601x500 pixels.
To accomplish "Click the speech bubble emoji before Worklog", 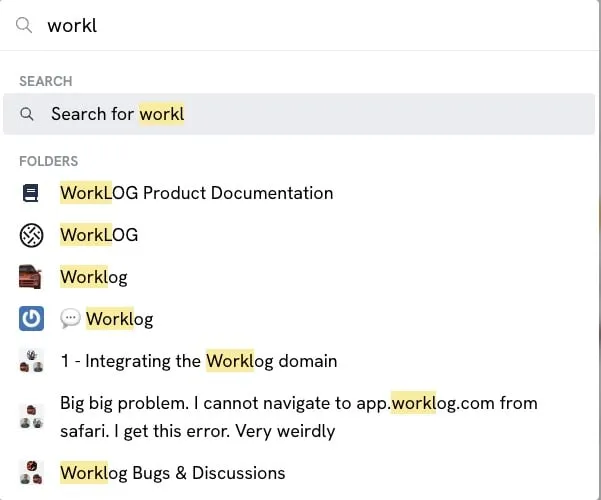I will point(71,318).
